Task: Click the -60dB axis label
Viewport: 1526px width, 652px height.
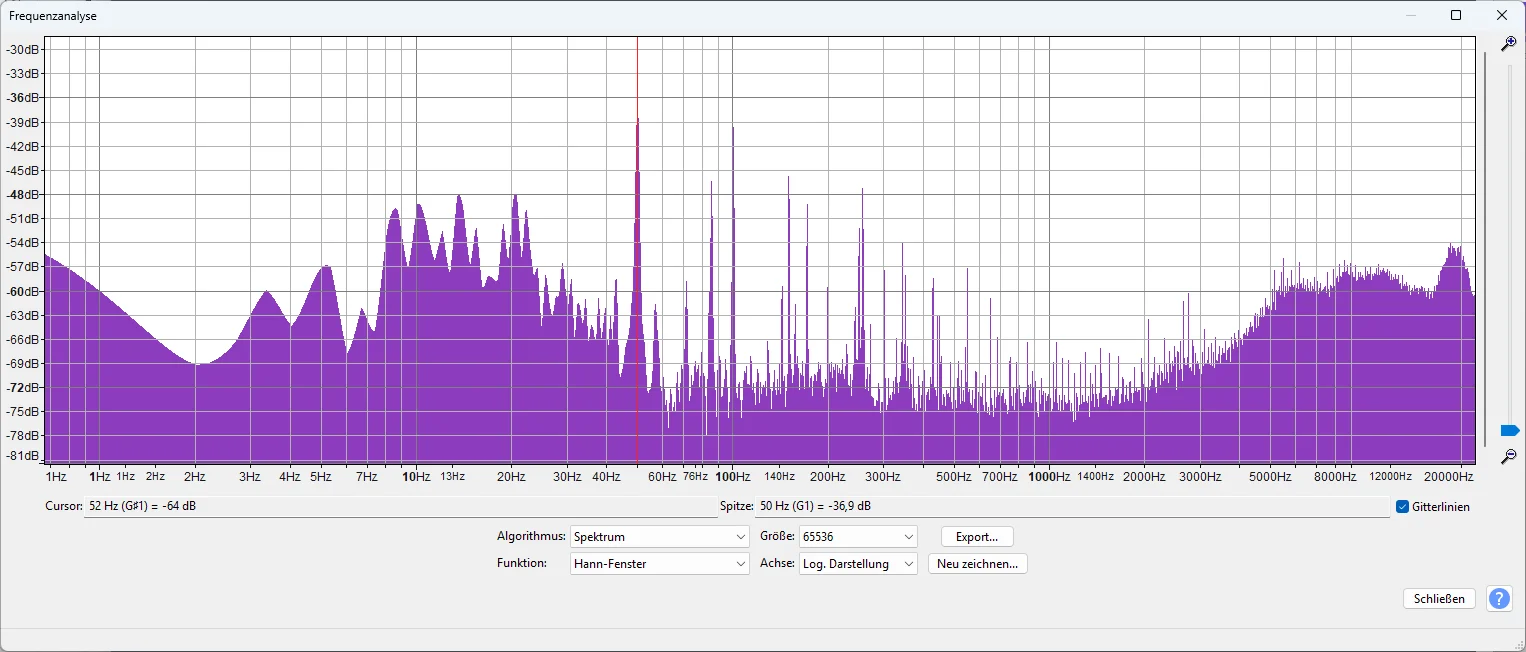Action: 22,291
